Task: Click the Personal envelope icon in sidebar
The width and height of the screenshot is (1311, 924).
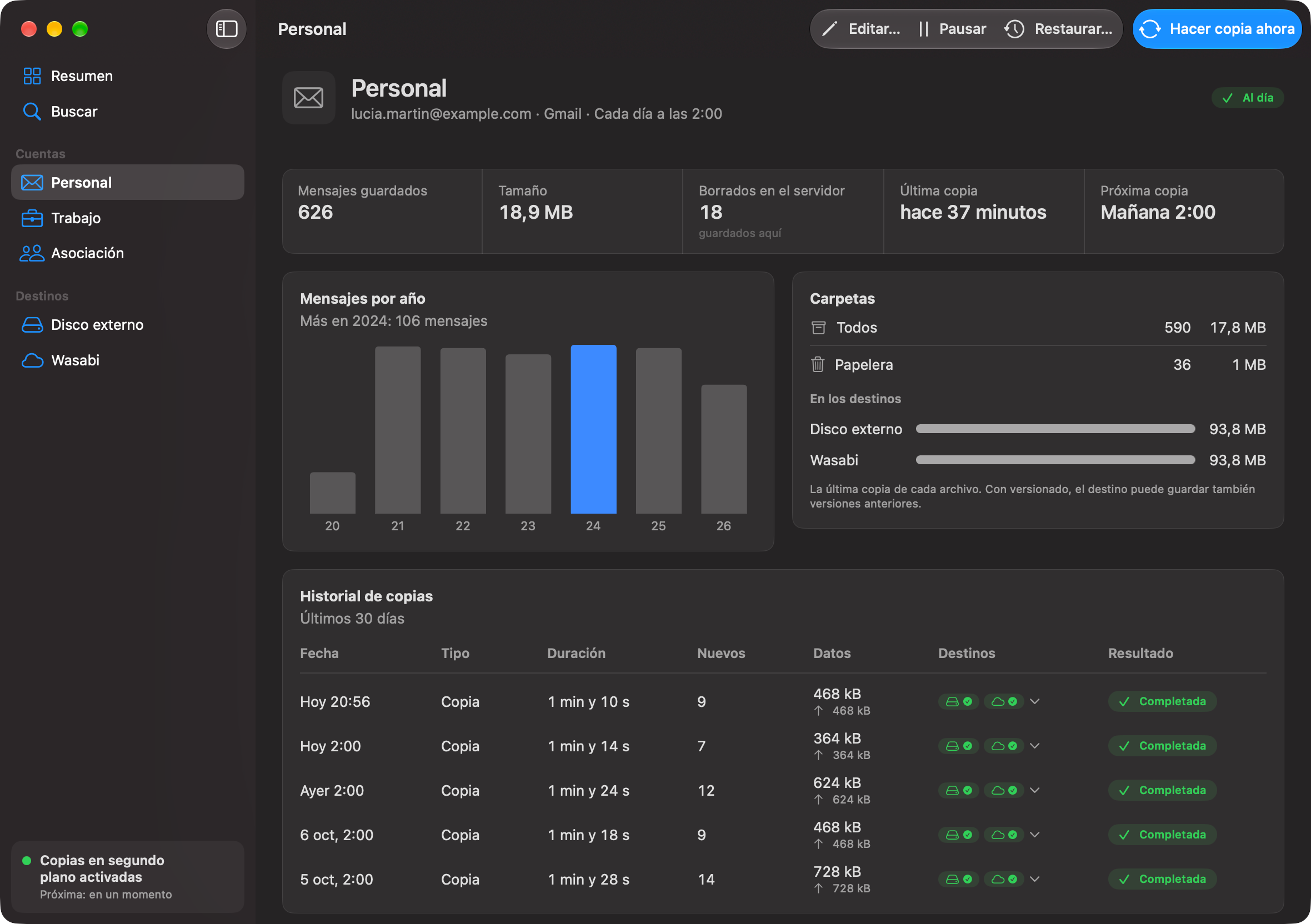Action: click(32, 182)
